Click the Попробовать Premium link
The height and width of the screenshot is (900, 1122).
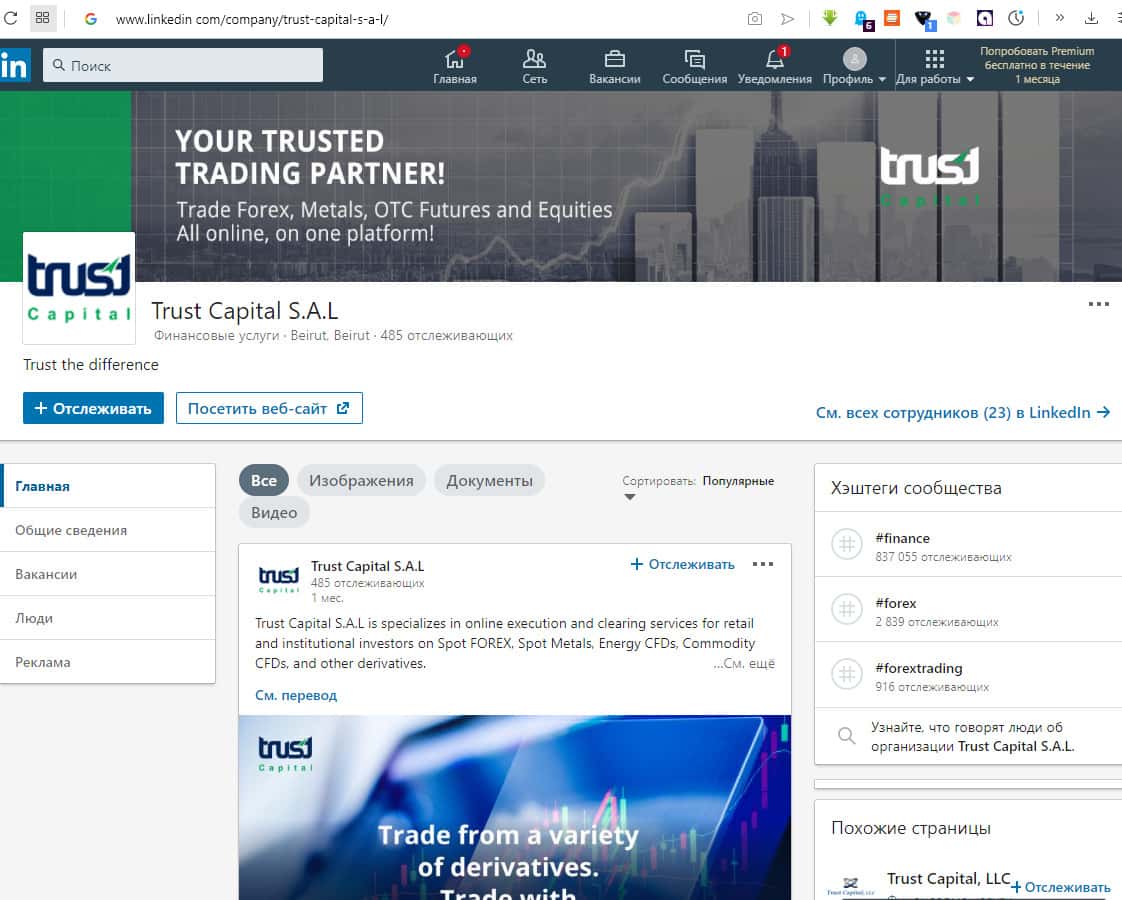pyautogui.click(x=1037, y=65)
